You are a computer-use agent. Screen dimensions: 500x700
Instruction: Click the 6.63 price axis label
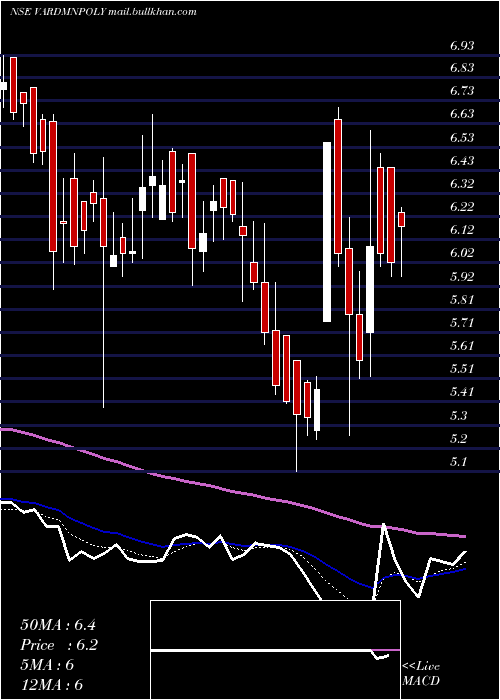462,114
